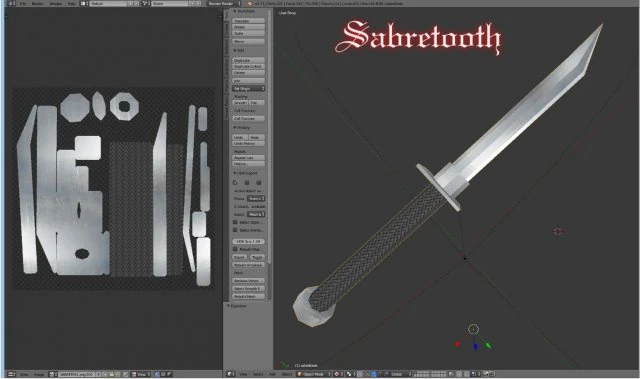The height and width of the screenshot is (379, 640).
Task: Click the 3D viewport editor type icon
Action: coord(230,374)
